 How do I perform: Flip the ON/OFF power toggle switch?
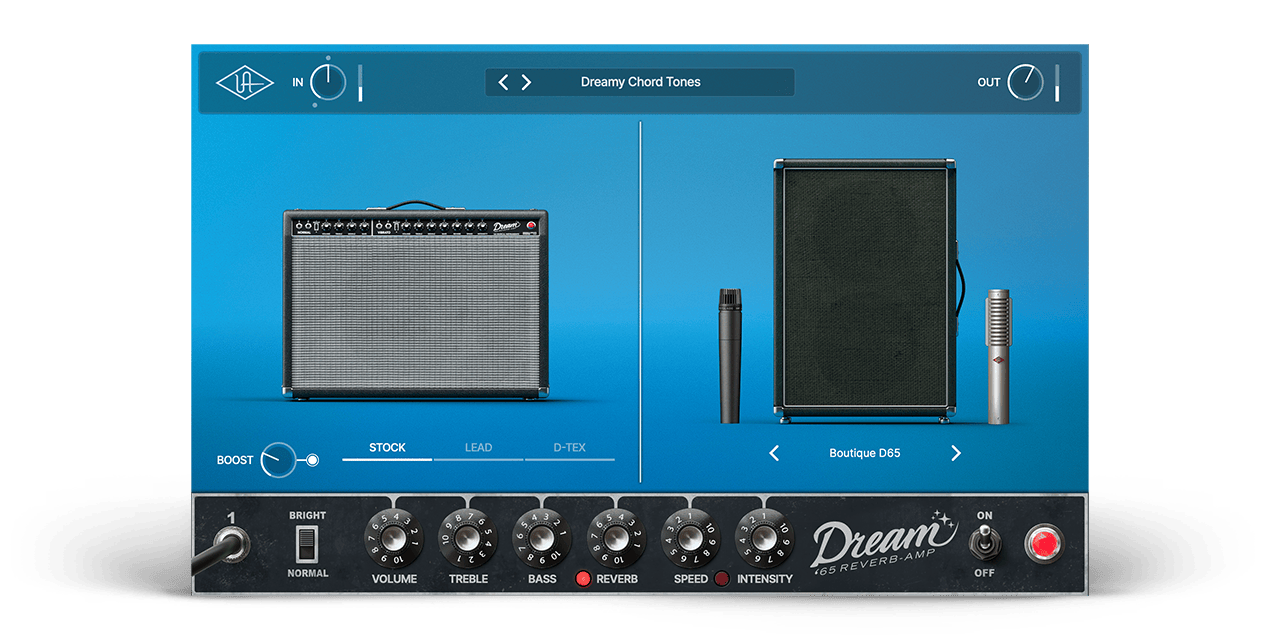pos(984,544)
